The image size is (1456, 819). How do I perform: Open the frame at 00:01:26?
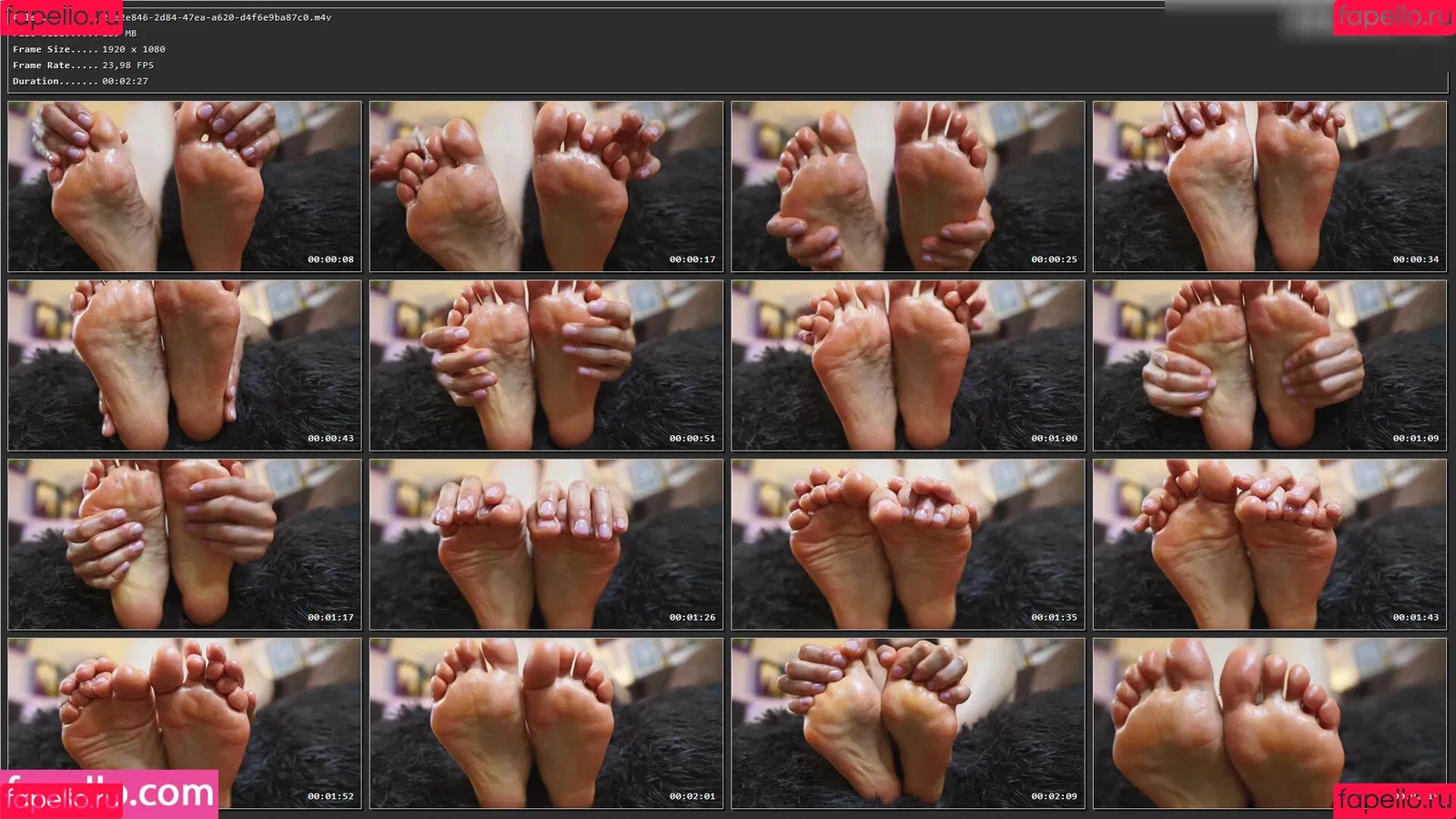546,544
